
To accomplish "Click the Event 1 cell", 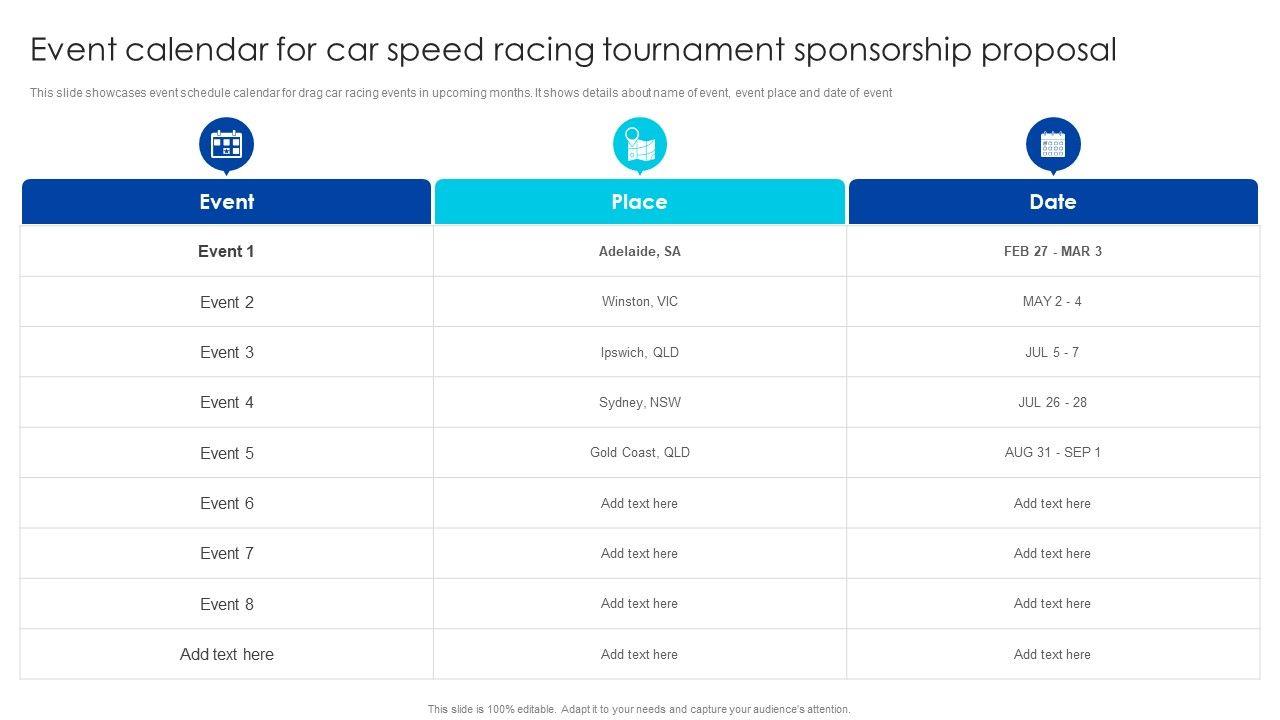I will [226, 251].
